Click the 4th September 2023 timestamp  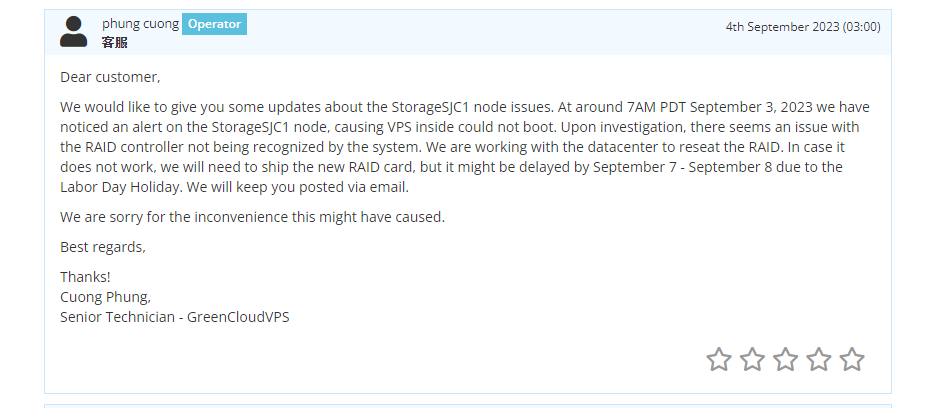pyautogui.click(x=802, y=27)
